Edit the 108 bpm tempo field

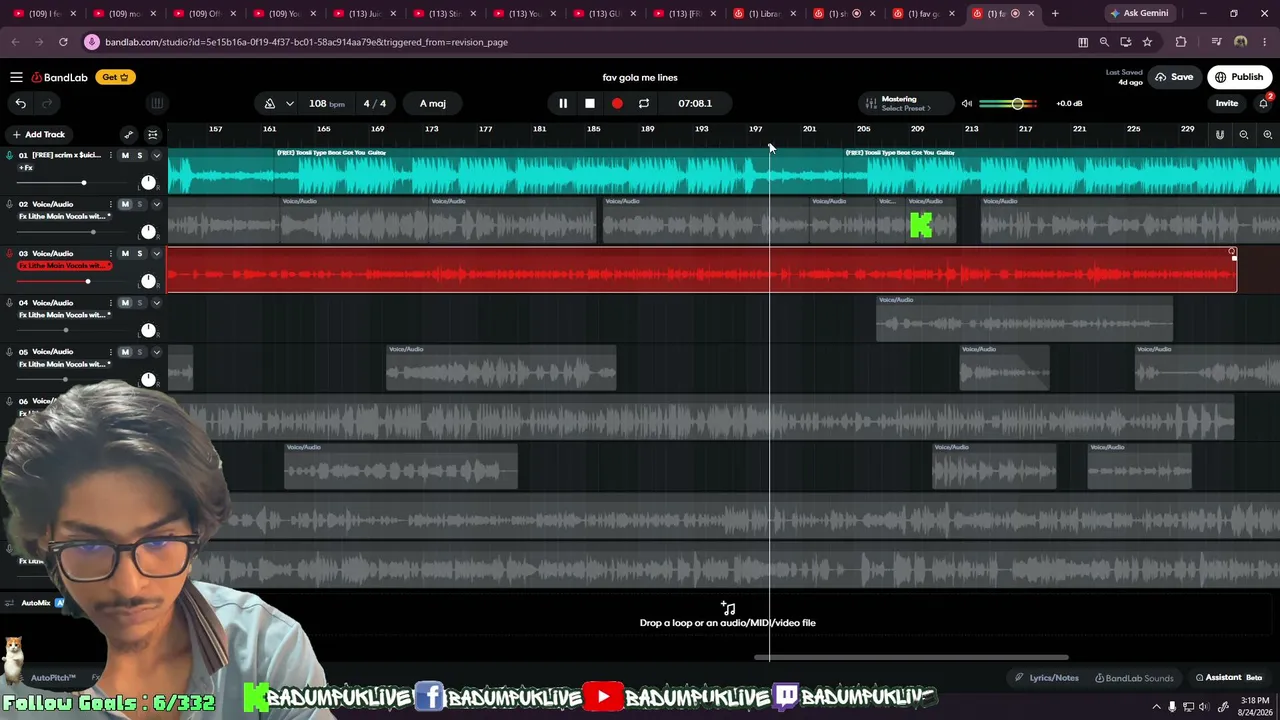pyautogui.click(x=326, y=103)
